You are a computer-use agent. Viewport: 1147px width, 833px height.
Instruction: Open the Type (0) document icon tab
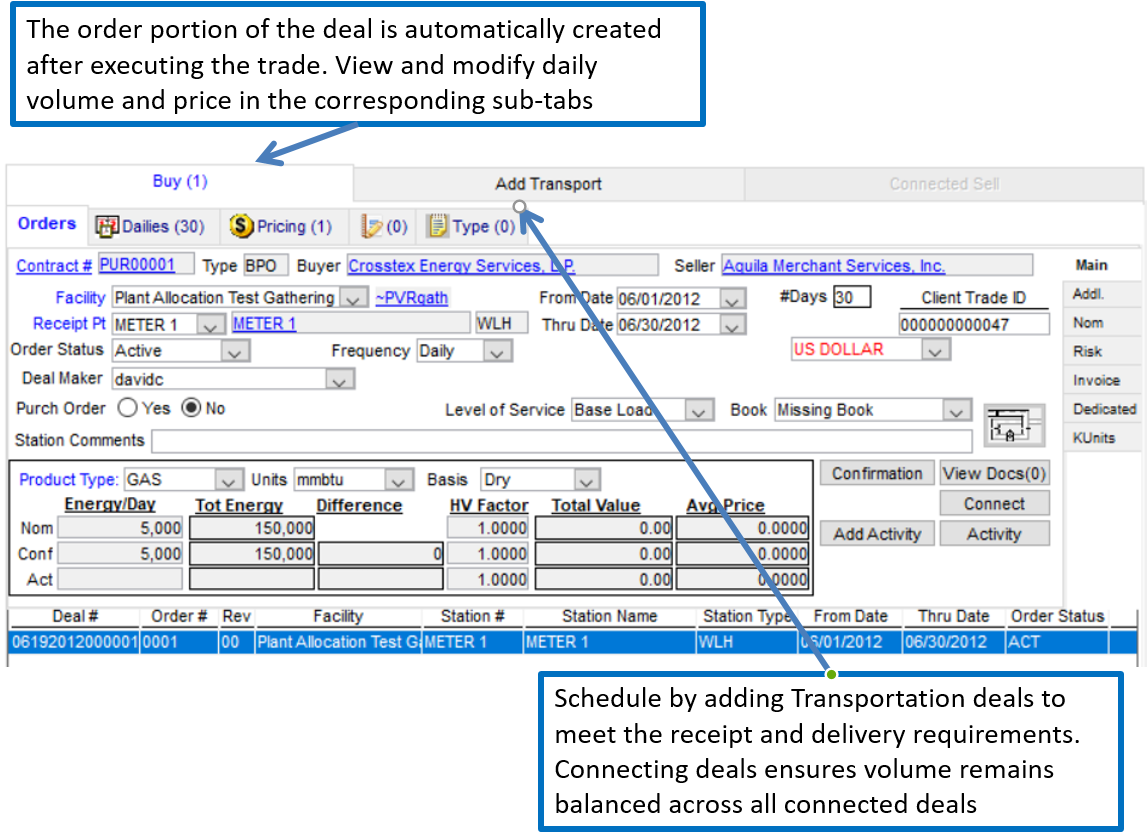coord(471,227)
